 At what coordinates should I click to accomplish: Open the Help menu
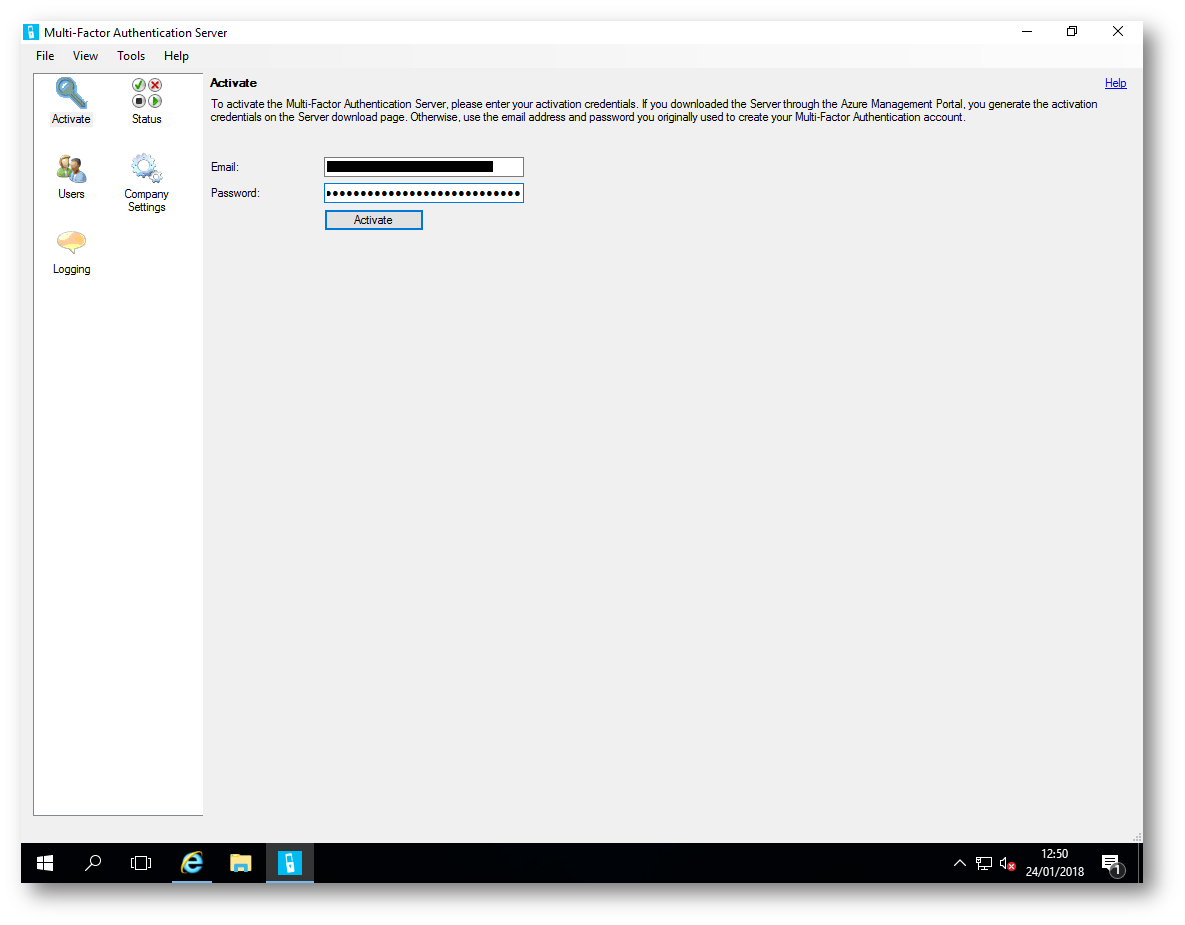coord(176,56)
